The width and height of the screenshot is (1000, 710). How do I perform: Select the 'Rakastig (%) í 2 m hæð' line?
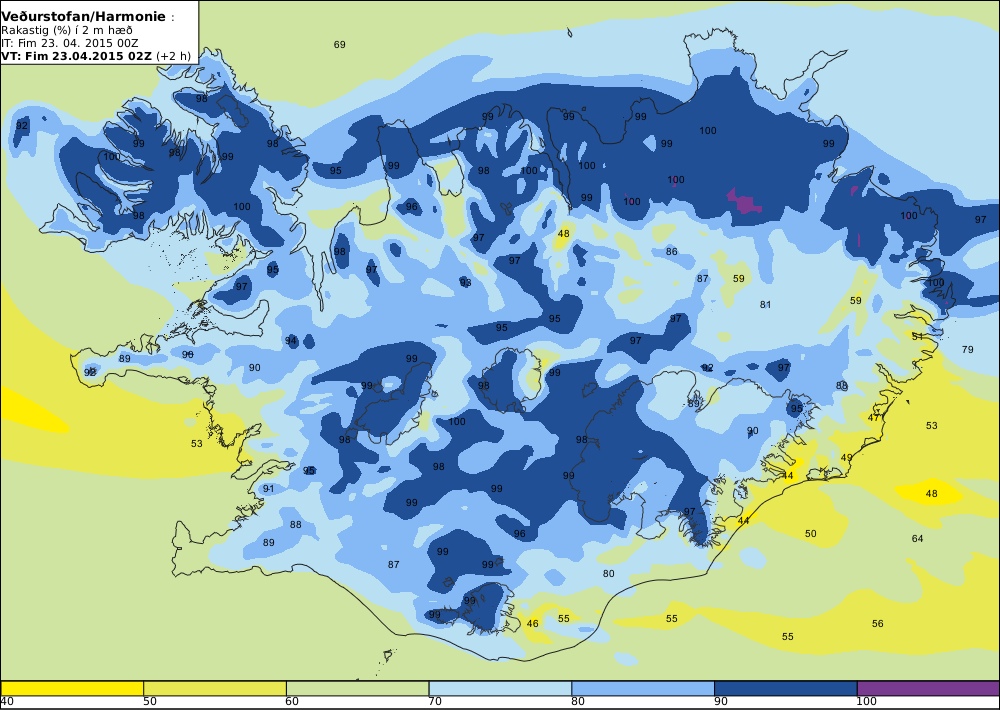[67, 31]
